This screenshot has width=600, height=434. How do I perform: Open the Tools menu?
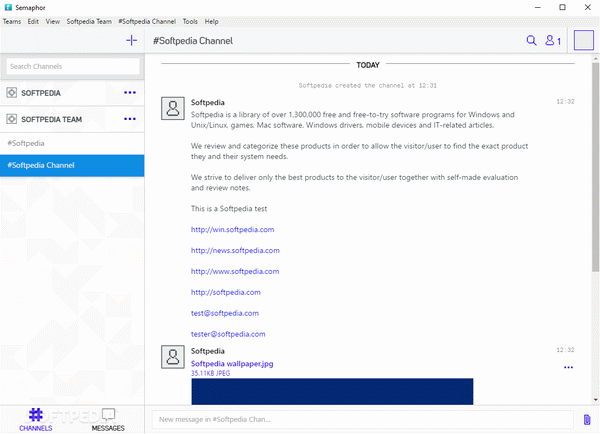(190, 21)
